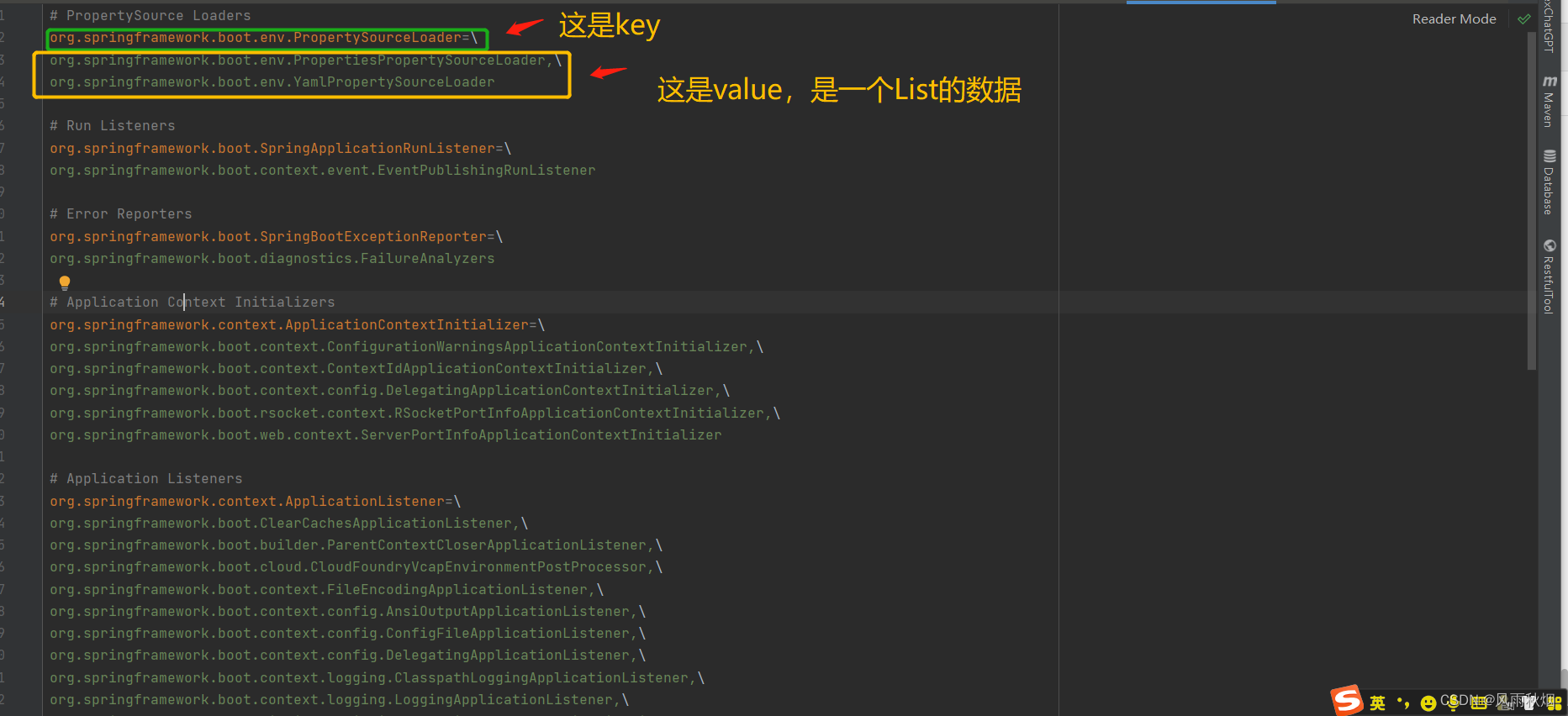Click the ContextIdApplicationContextInitializer line

(356, 369)
